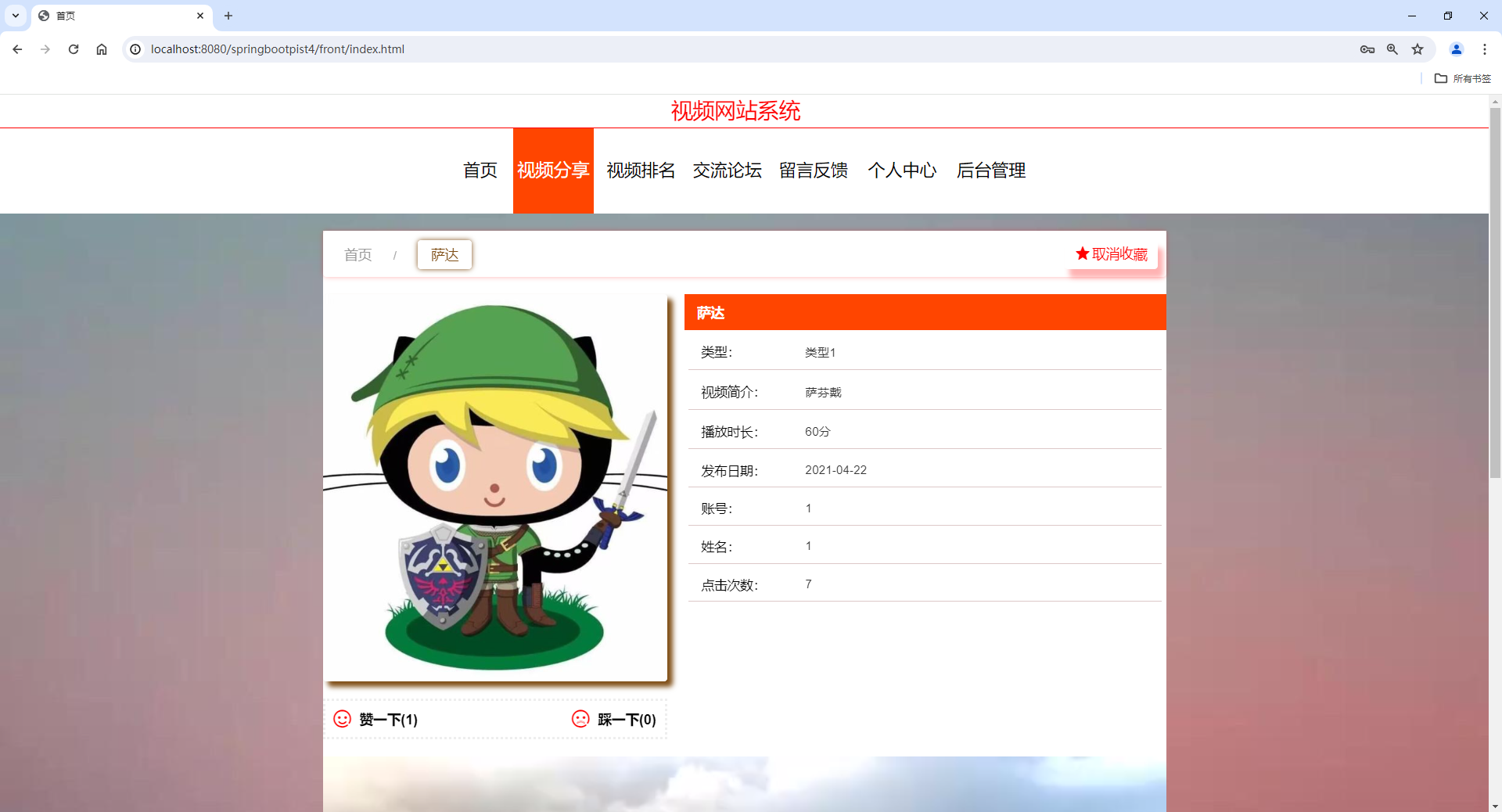Click the 萨达 breadcrumb button
Image resolution: width=1502 pixels, height=812 pixels.
coord(444,255)
